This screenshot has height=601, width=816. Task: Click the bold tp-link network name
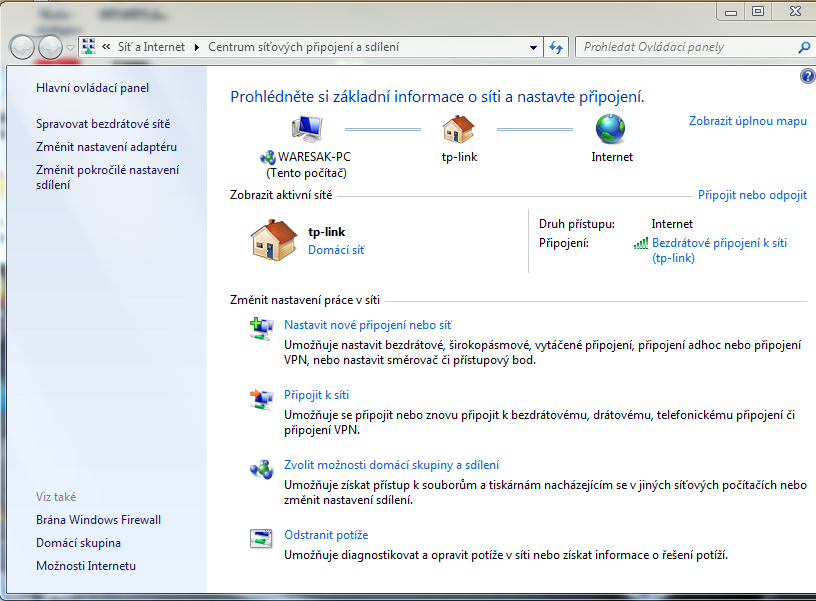326,232
